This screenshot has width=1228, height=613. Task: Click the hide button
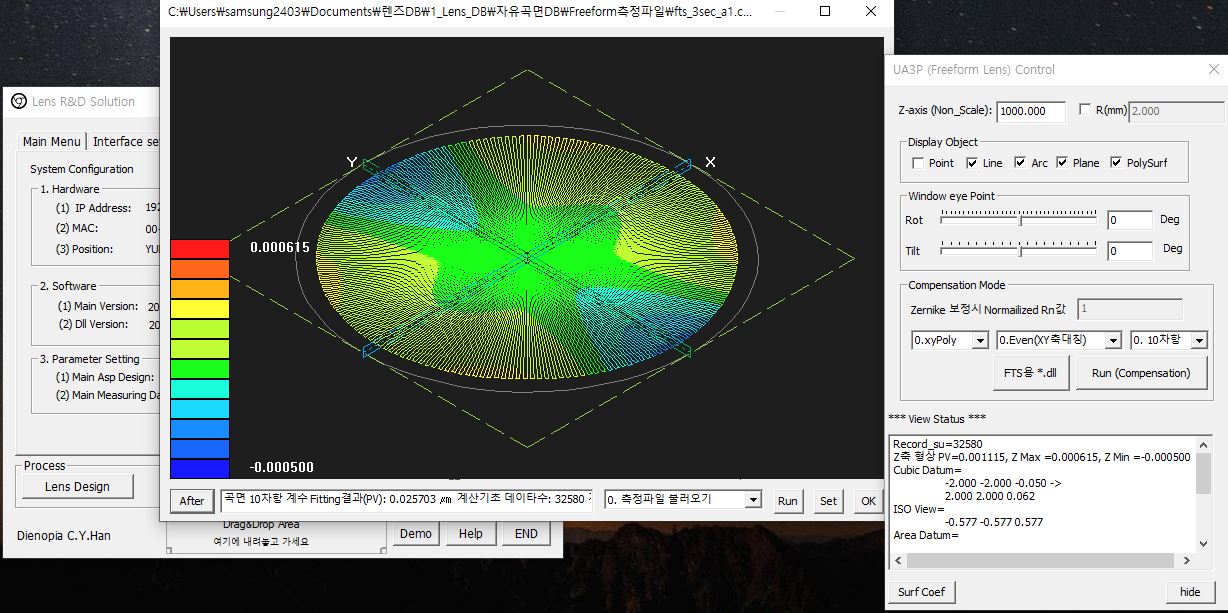coord(1190,592)
